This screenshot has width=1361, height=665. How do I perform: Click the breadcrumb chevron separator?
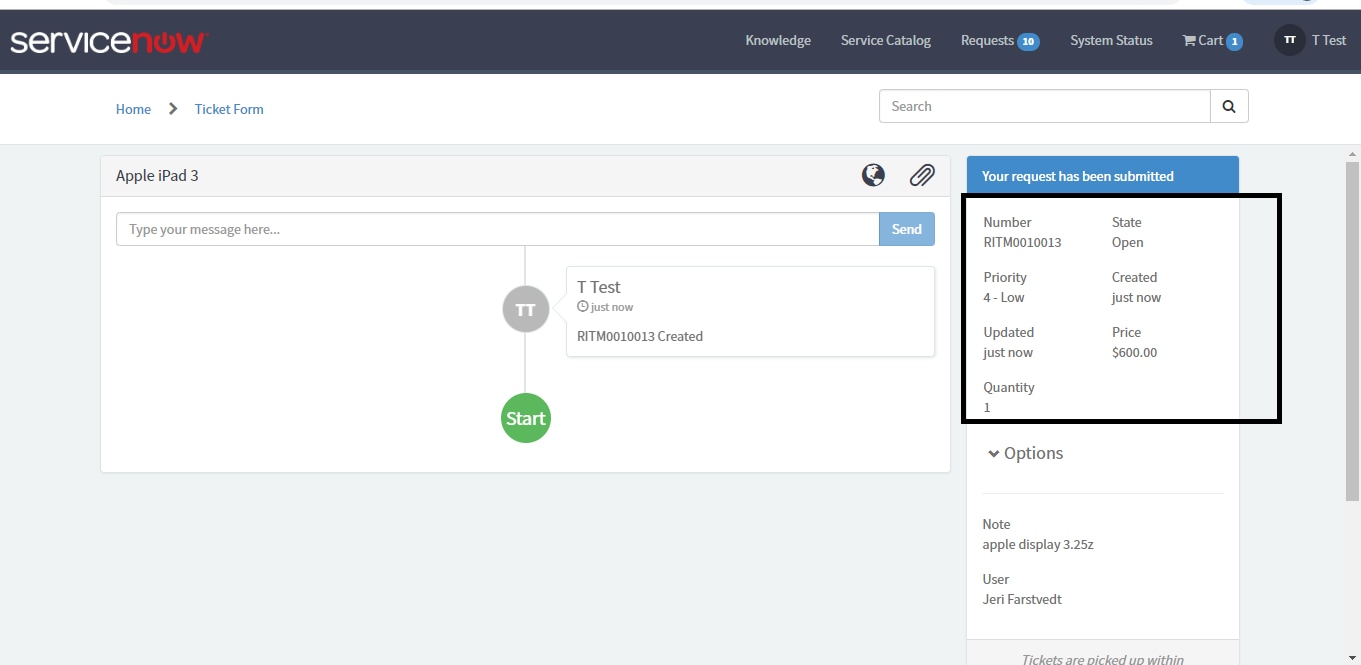[x=173, y=108]
